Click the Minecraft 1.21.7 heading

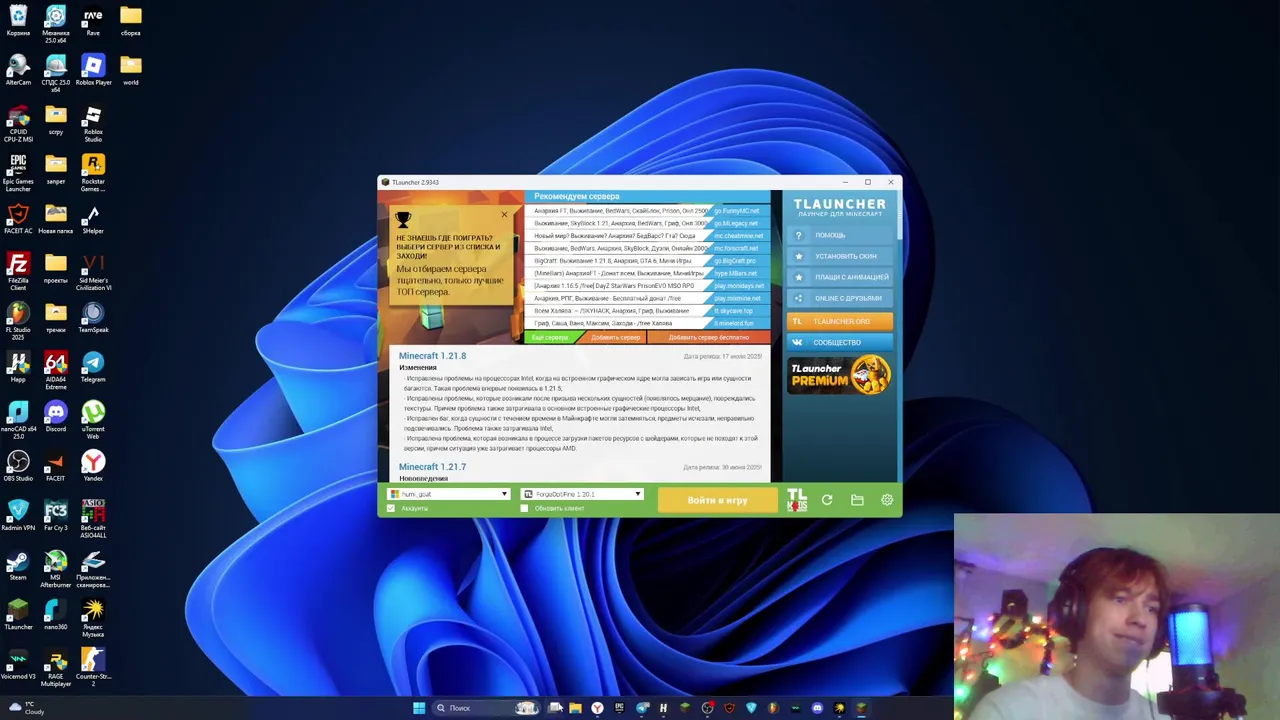pos(432,467)
